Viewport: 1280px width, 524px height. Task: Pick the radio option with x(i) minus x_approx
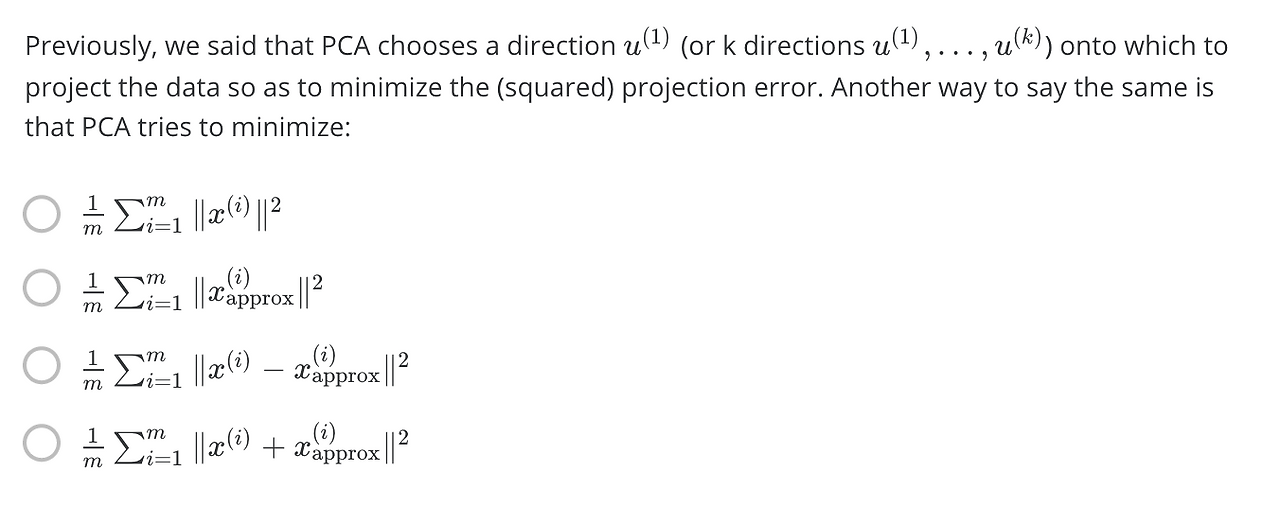click(43, 366)
